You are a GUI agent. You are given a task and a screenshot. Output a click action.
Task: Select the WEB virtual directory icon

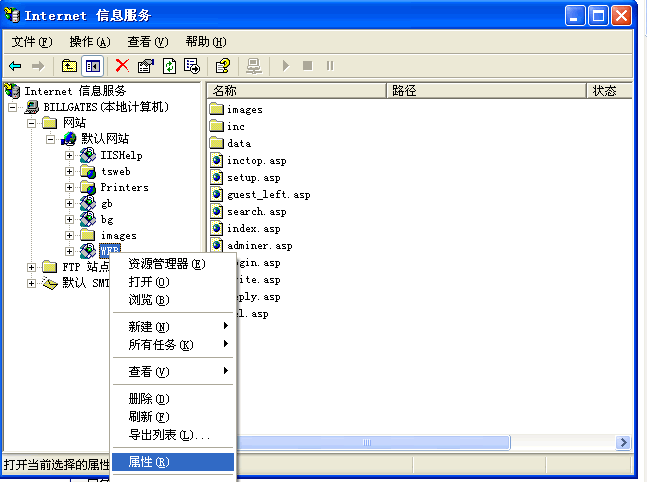[x=88, y=251]
